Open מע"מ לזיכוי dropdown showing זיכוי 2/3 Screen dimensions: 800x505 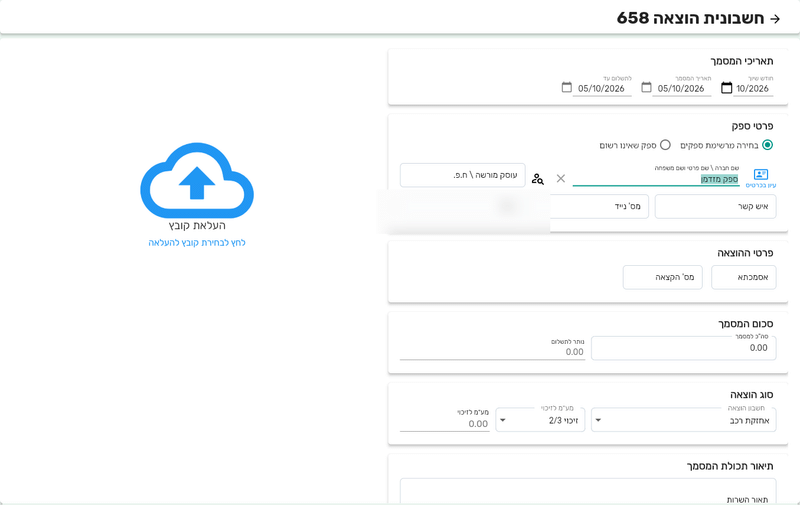pyautogui.click(x=540, y=420)
